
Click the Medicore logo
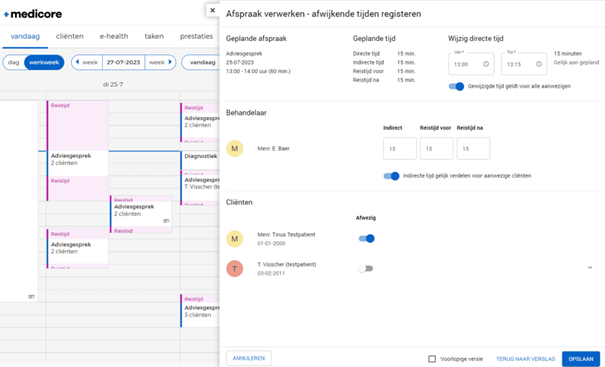tap(33, 14)
